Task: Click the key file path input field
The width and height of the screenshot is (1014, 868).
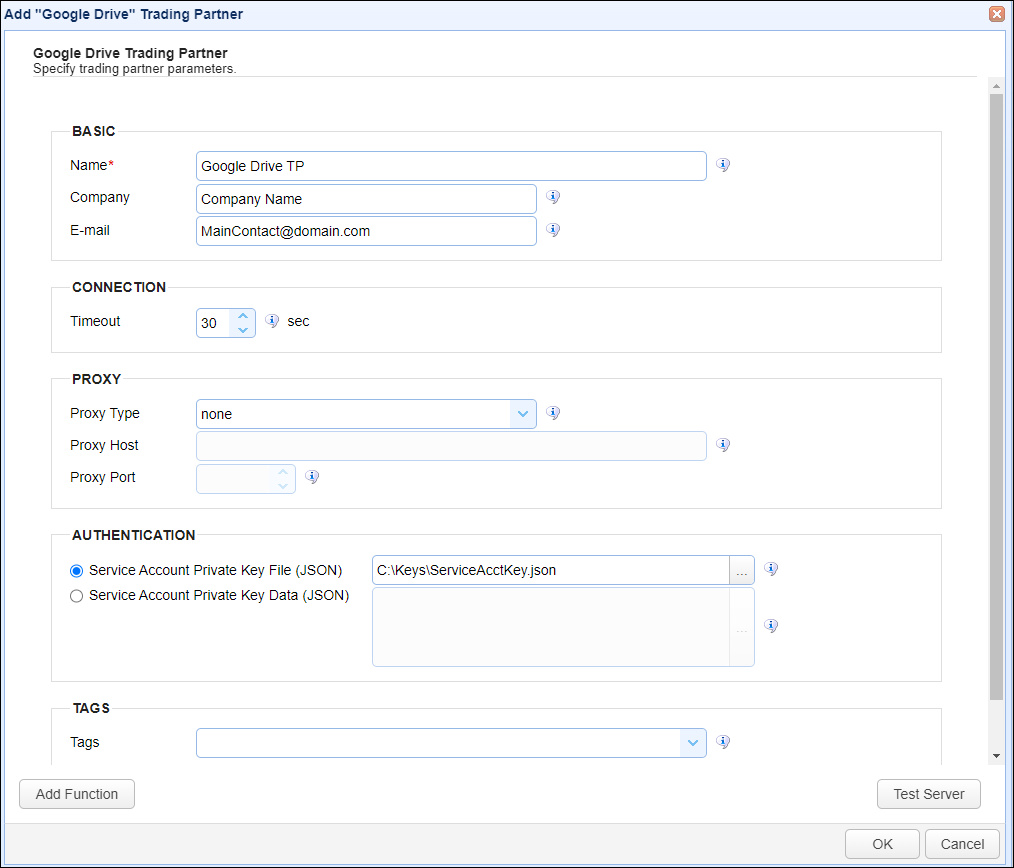Action: pos(551,570)
